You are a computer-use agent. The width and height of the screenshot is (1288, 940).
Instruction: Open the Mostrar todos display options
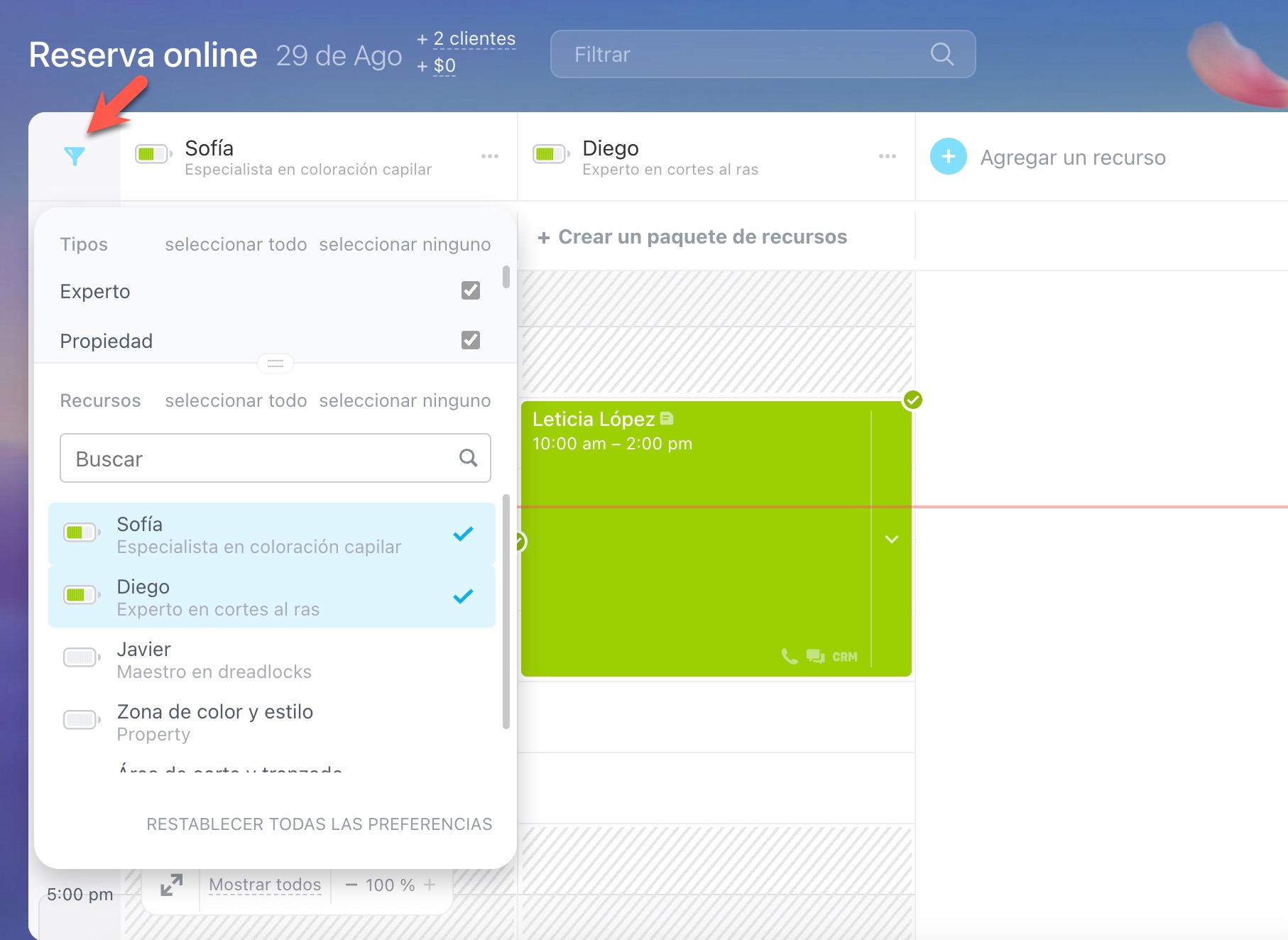(x=265, y=885)
